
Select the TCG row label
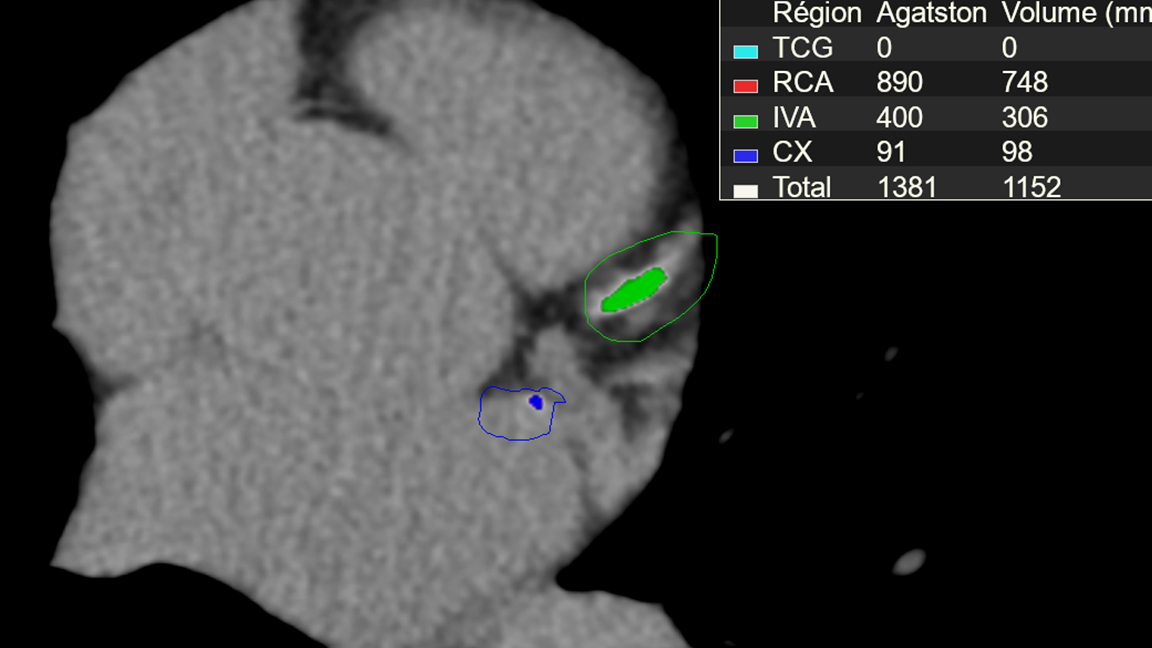coord(803,48)
